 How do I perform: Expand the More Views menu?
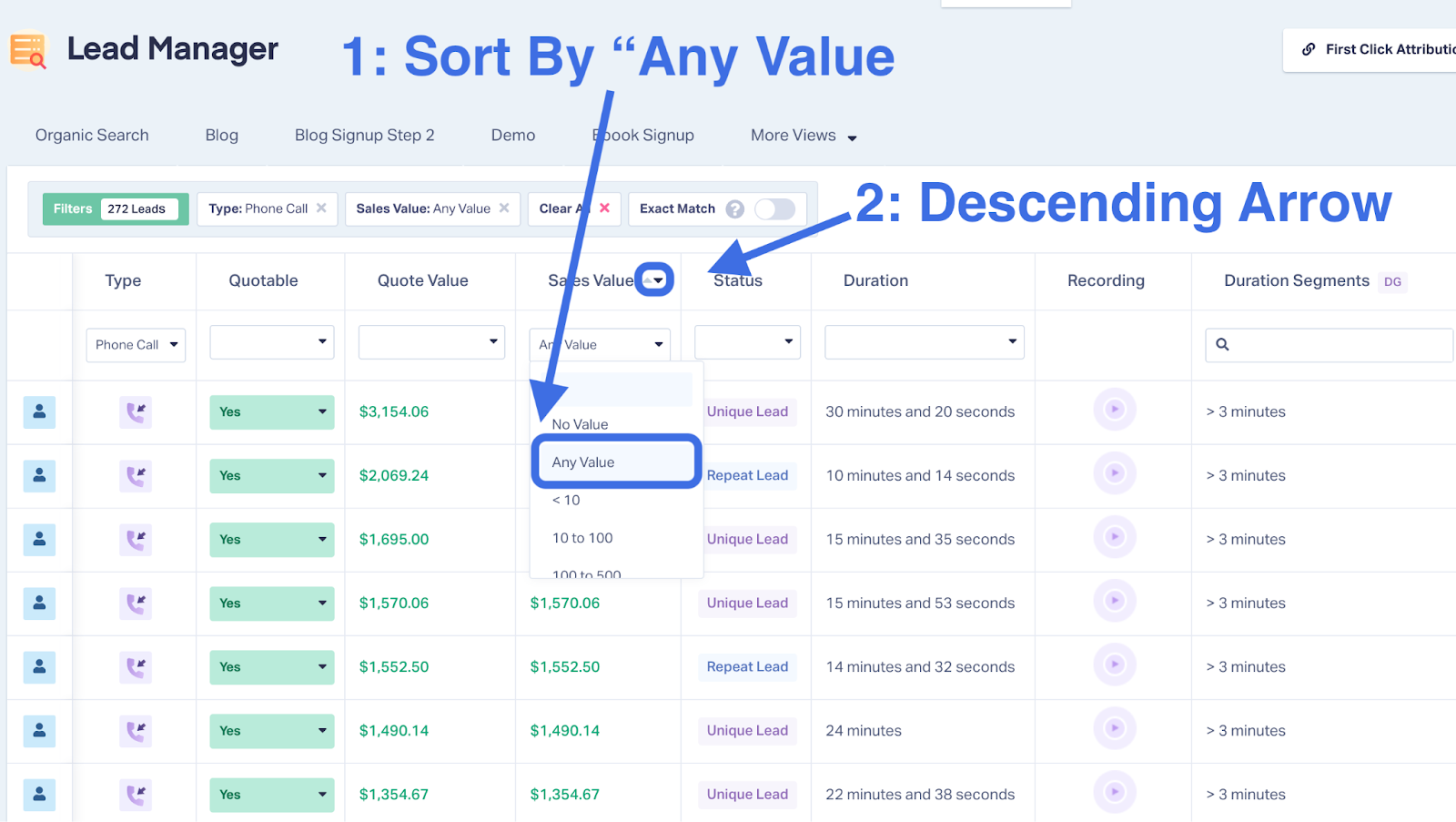(804, 136)
